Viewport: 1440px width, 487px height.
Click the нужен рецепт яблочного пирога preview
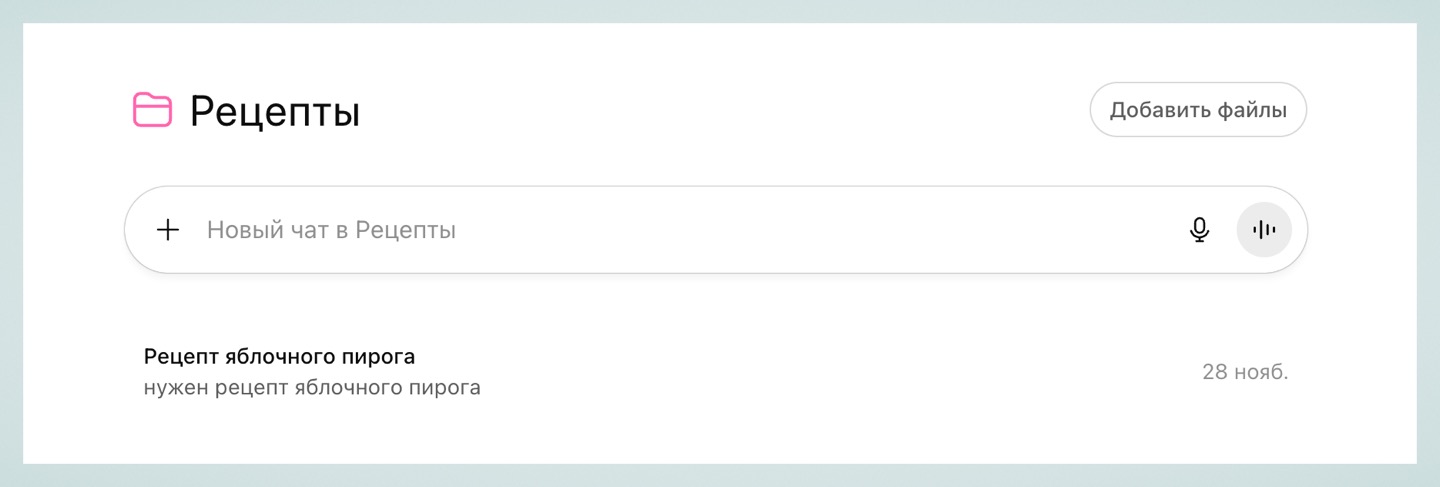(x=312, y=387)
